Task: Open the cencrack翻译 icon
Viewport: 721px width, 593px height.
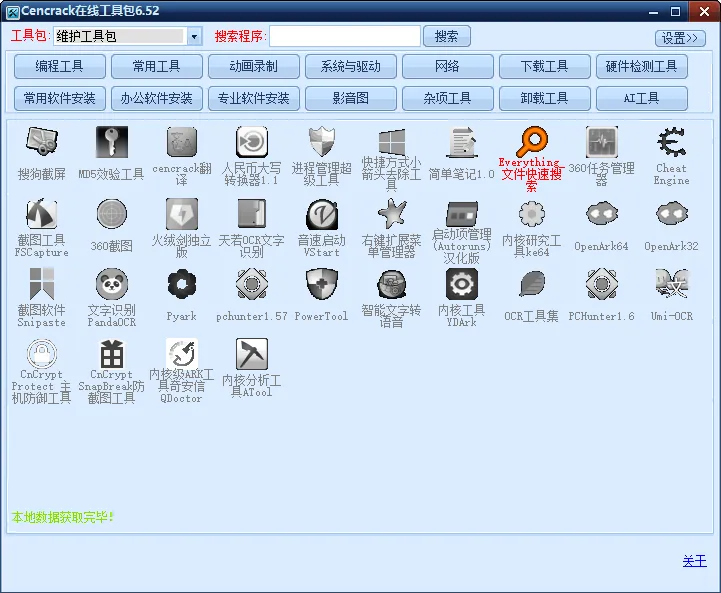Action: coord(182,142)
